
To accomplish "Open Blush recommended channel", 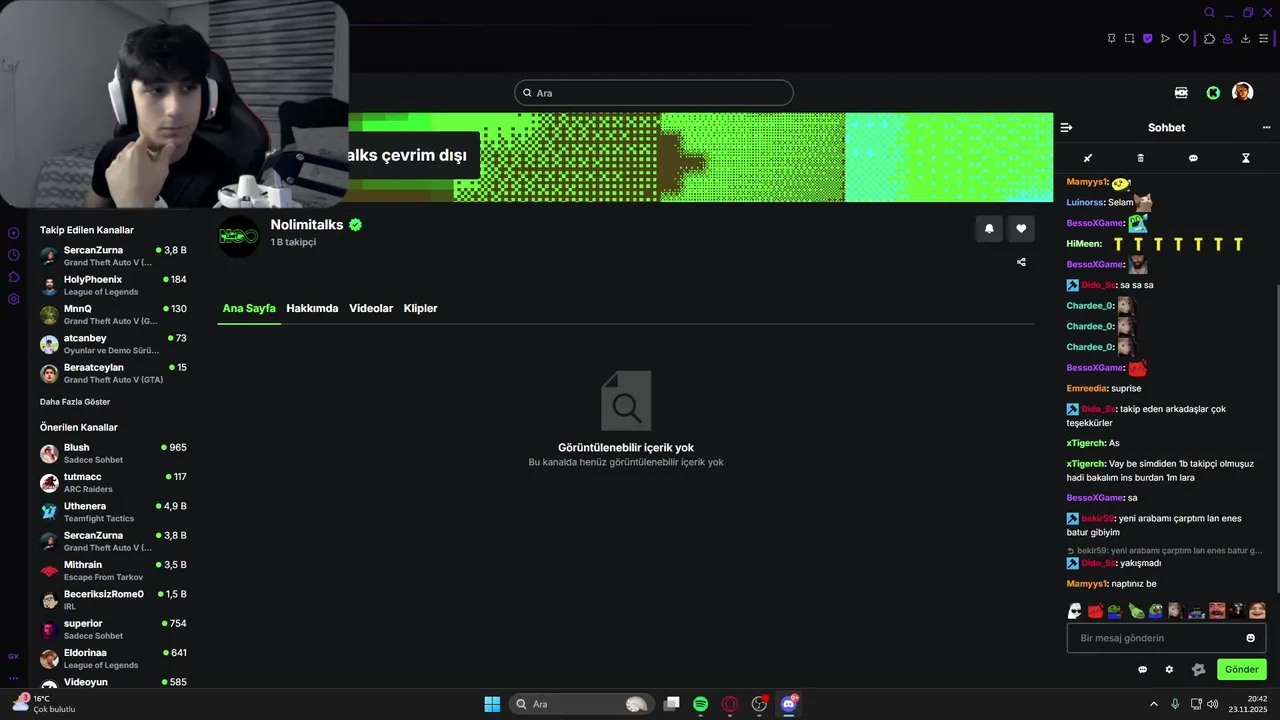I will tap(113, 453).
